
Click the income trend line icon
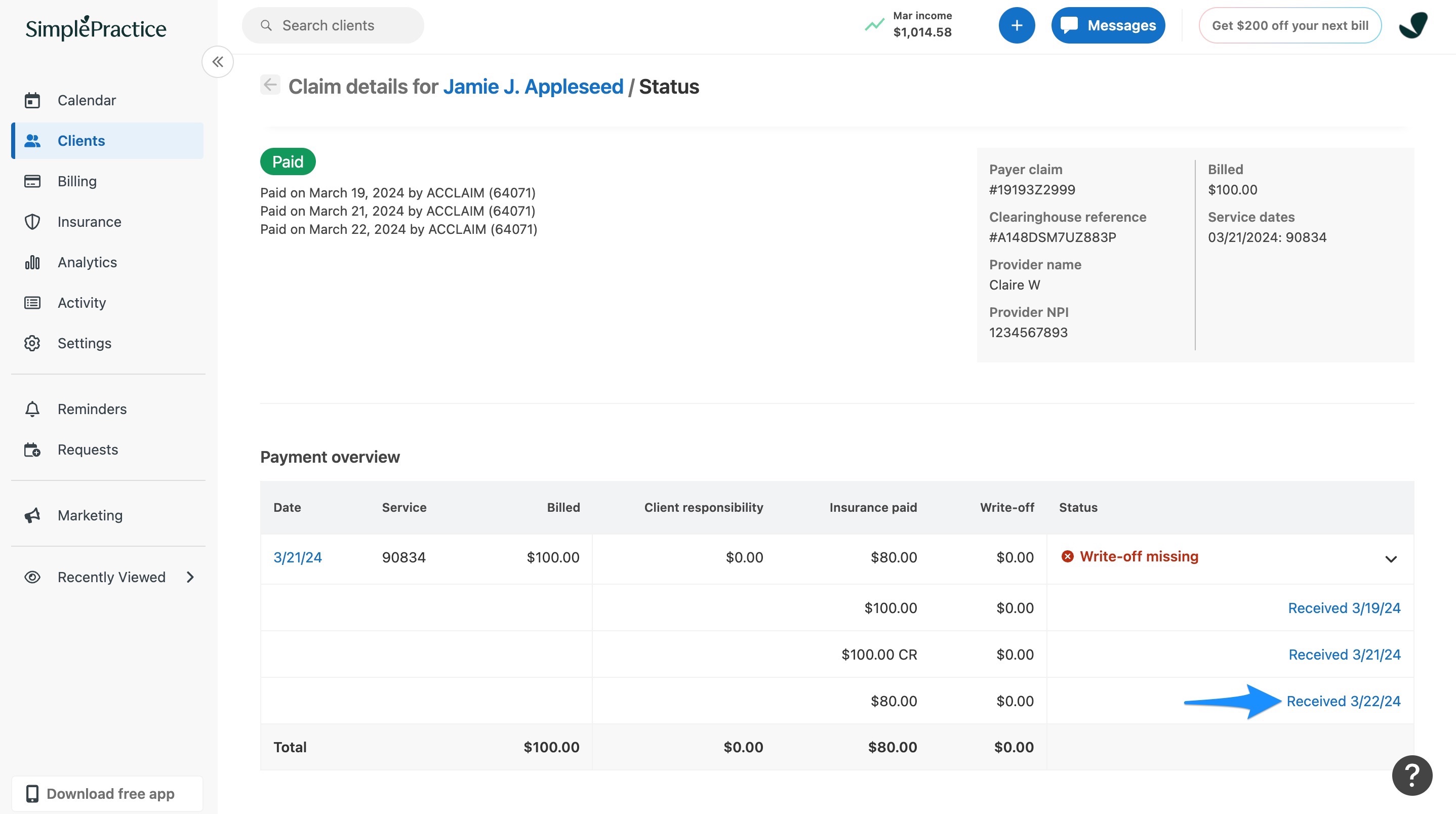874,25
